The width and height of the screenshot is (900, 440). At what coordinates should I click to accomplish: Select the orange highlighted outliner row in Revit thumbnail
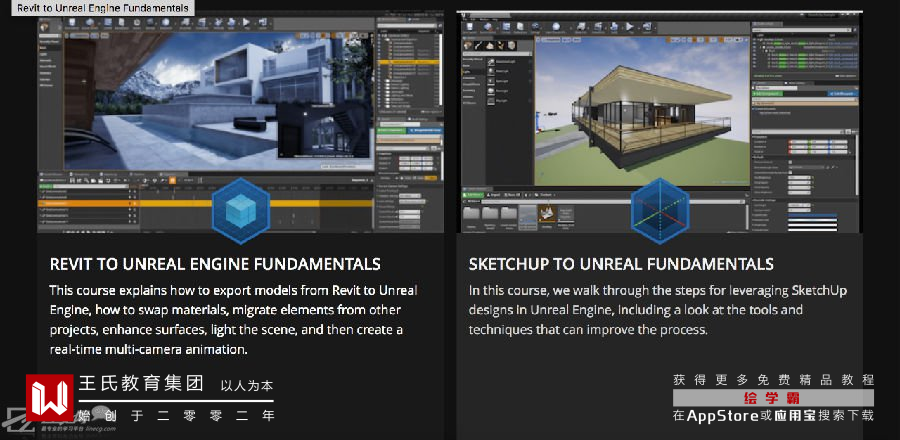[409, 61]
